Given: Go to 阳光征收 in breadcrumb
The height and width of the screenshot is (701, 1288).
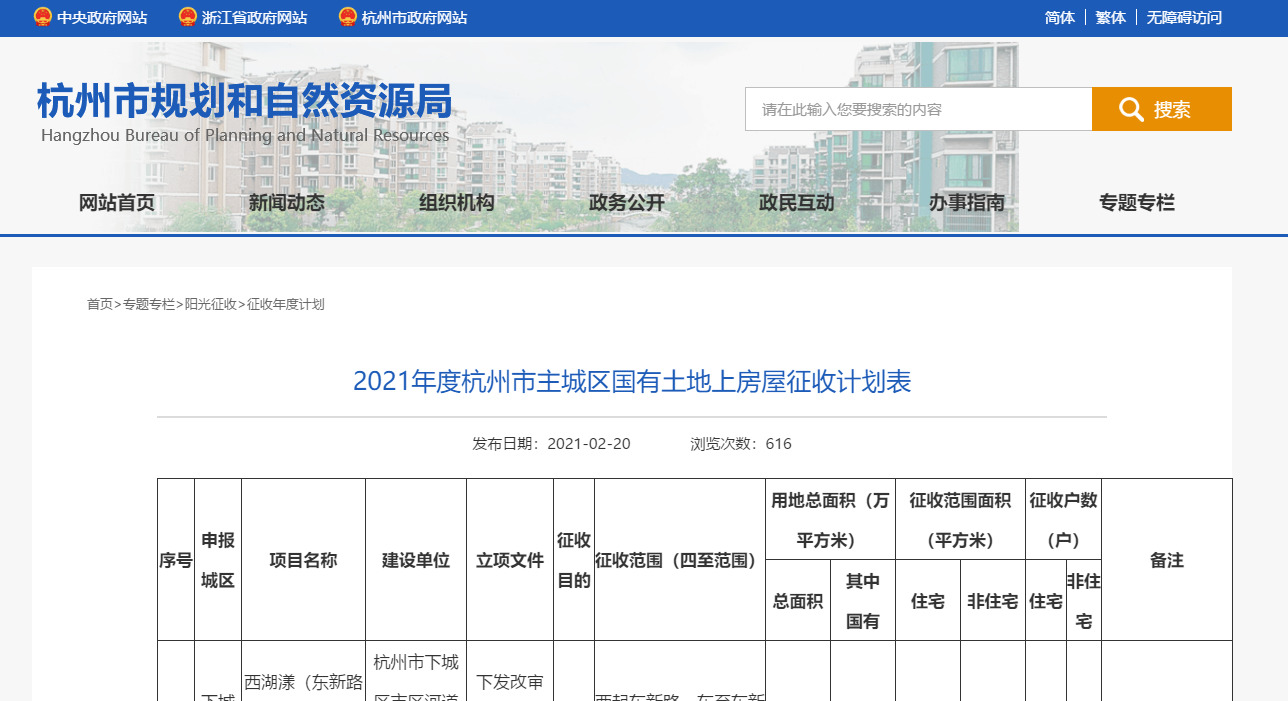Looking at the screenshot, I should click(211, 304).
